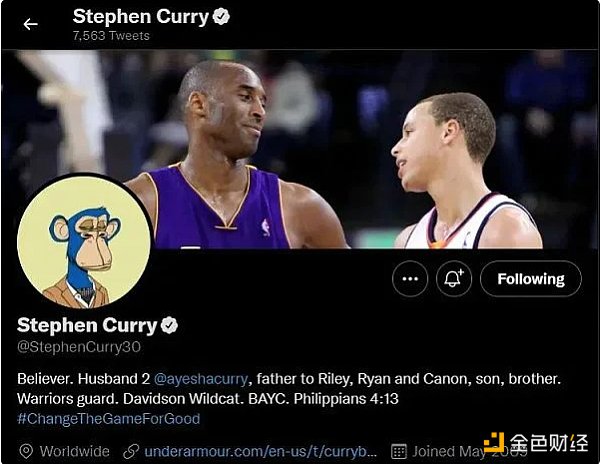Click the chain link icon by the website

(x=131, y=451)
